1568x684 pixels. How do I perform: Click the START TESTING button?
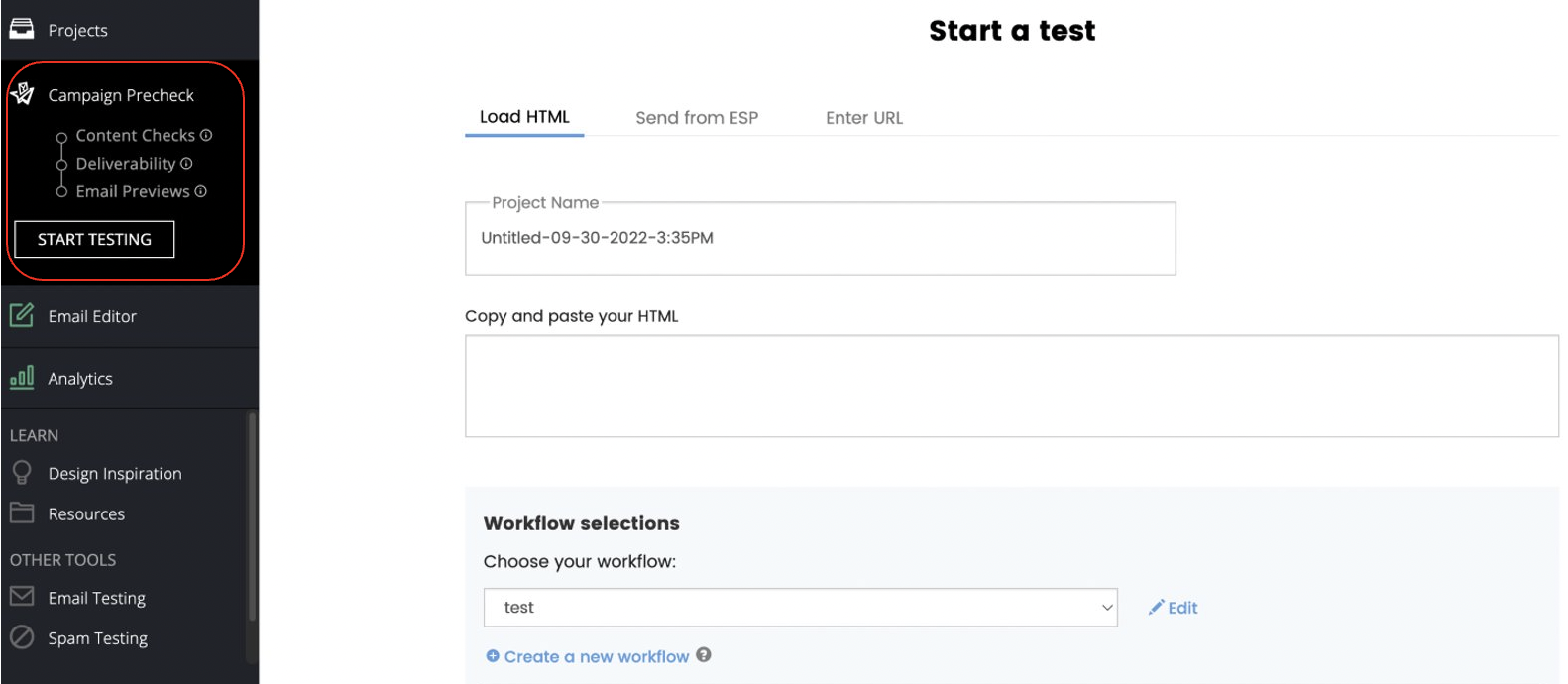pyautogui.click(x=94, y=239)
